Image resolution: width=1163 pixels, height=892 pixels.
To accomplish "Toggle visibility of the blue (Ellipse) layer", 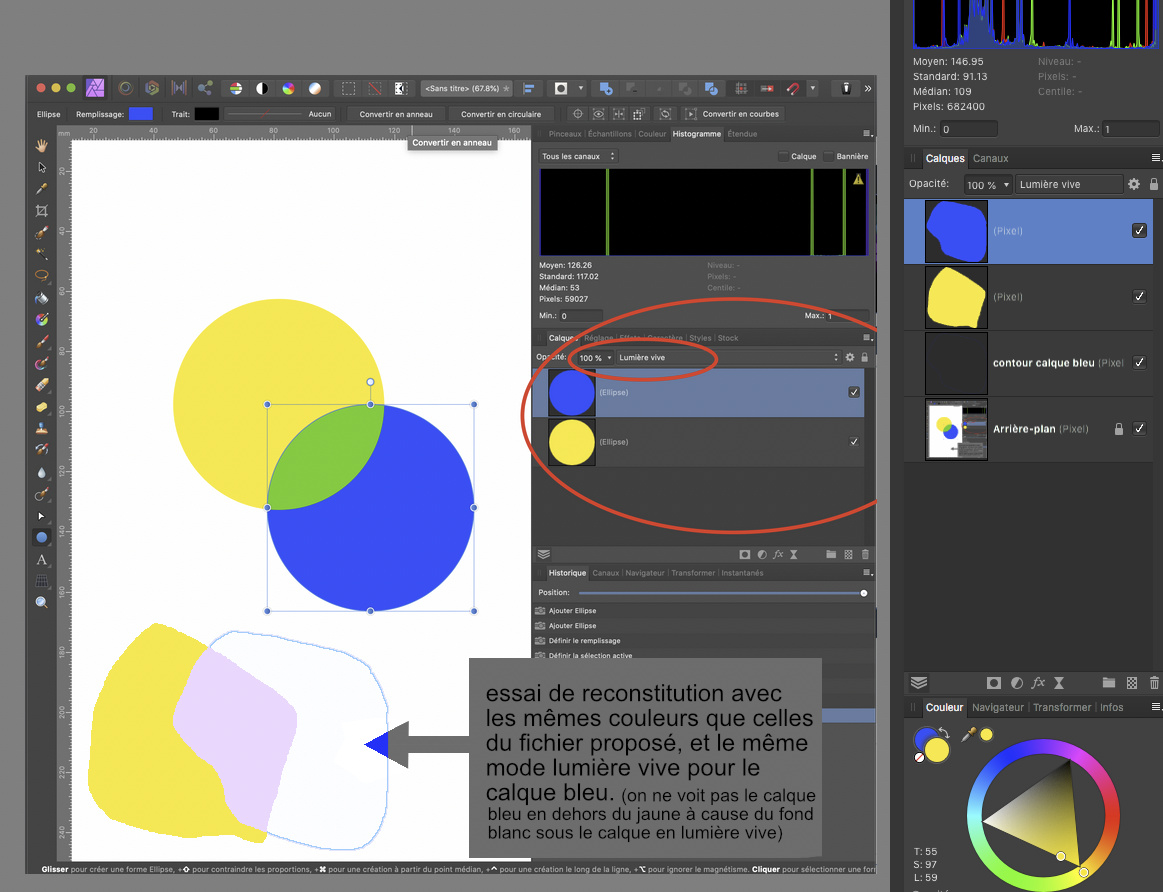I will (x=854, y=392).
